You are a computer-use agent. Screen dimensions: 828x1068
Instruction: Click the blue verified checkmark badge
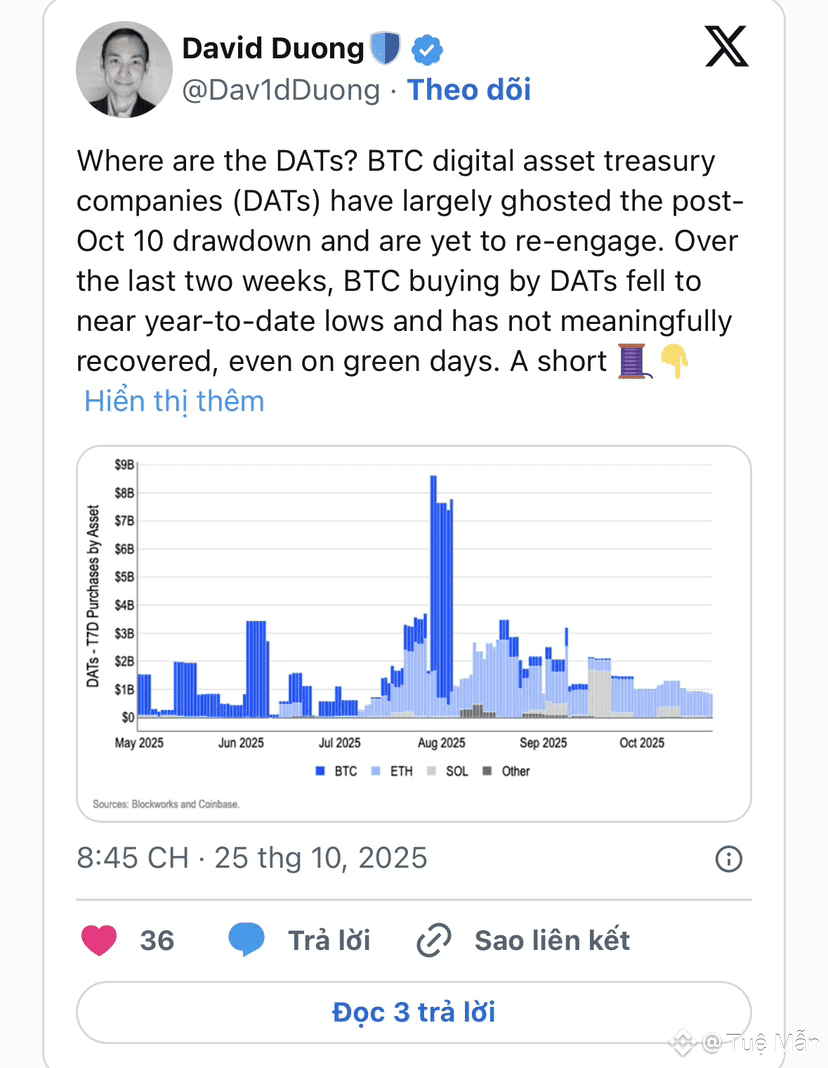pos(428,48)
